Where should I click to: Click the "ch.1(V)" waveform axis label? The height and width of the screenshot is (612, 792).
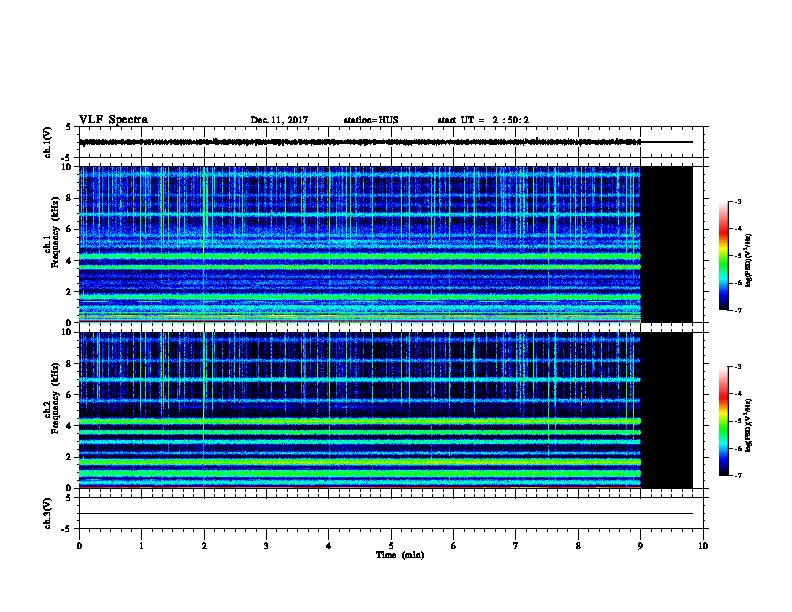[48, 142]
